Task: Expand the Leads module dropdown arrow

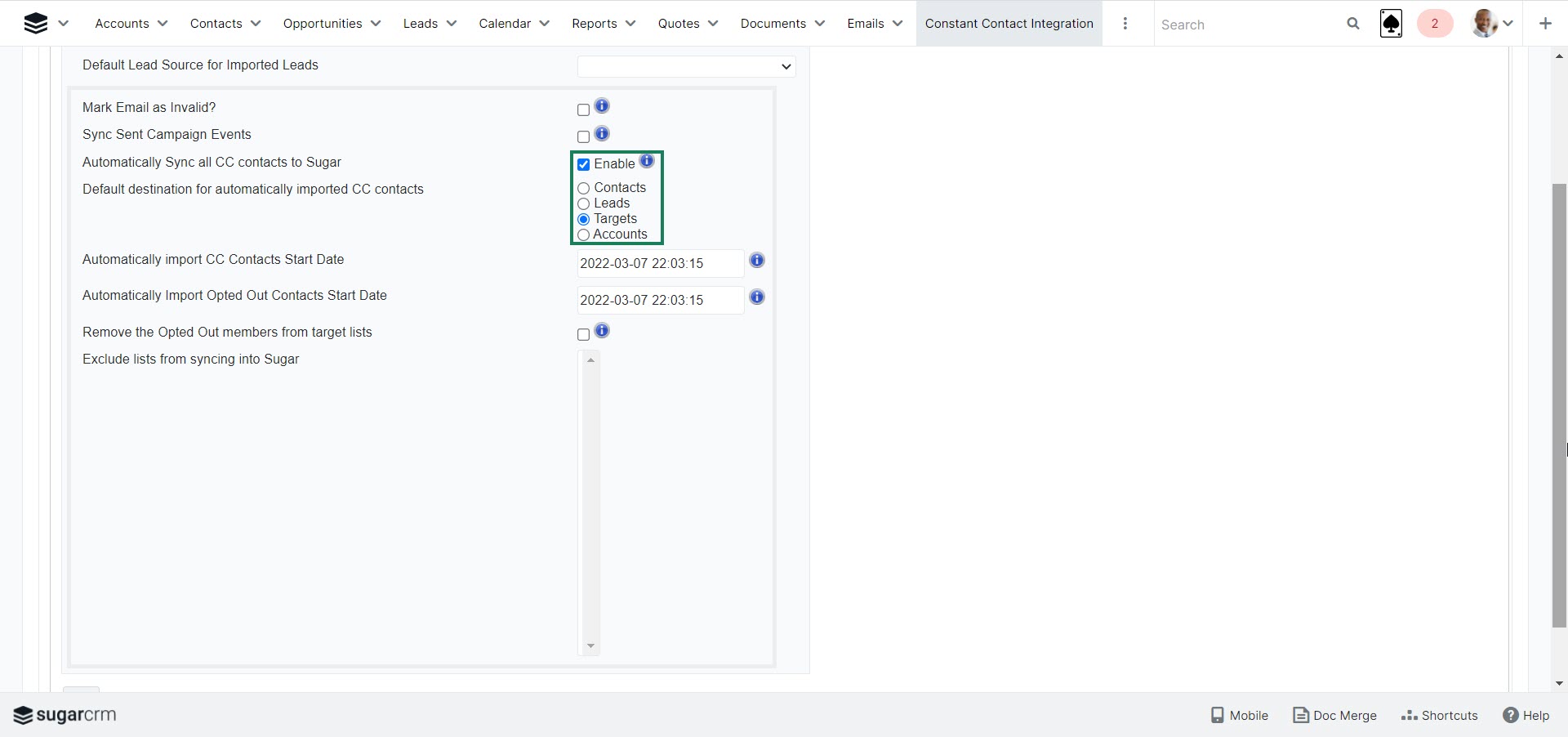Action: point(452,24)
